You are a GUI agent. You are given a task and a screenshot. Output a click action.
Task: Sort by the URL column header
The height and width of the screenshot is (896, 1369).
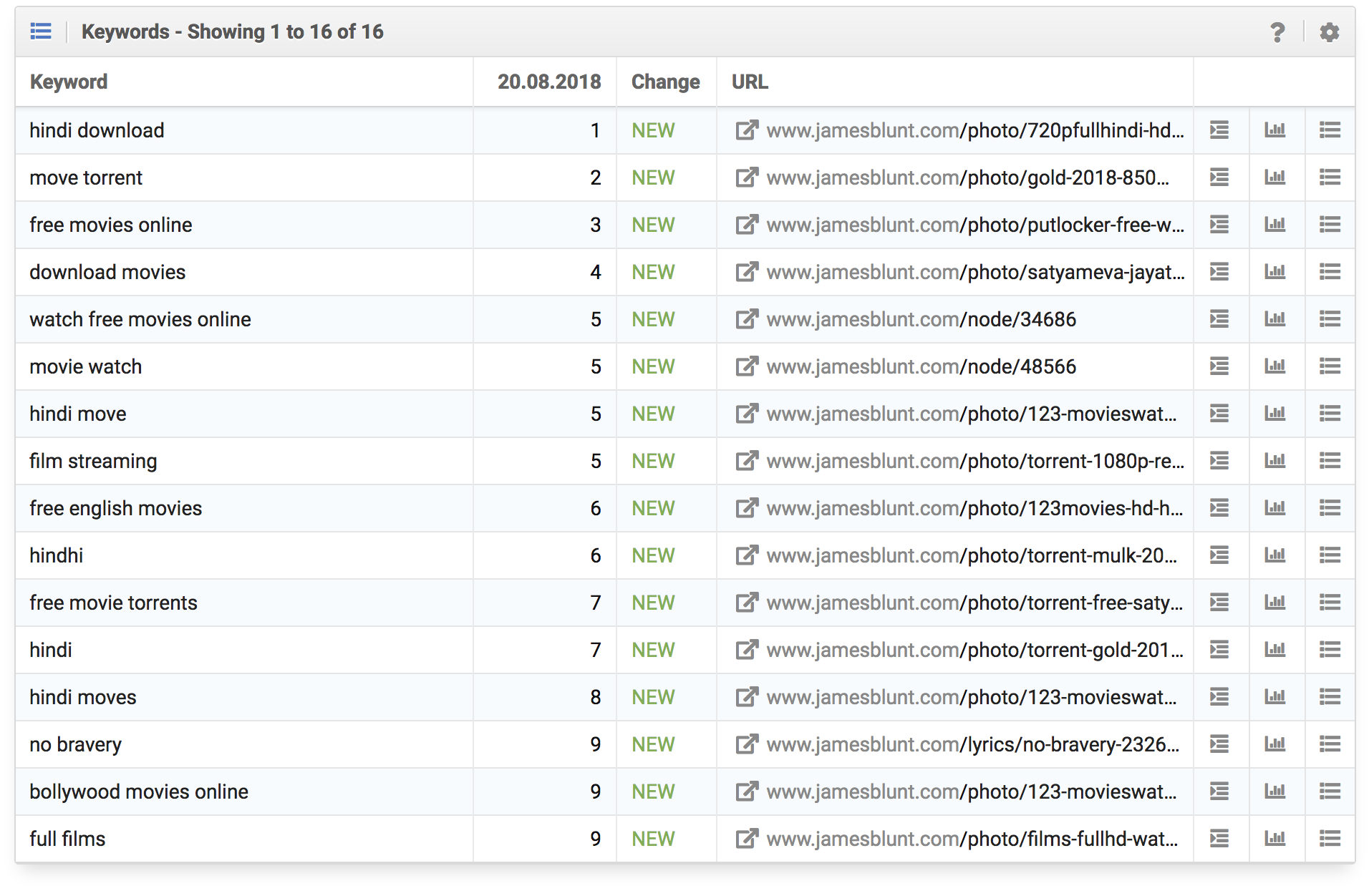point(750,82)
